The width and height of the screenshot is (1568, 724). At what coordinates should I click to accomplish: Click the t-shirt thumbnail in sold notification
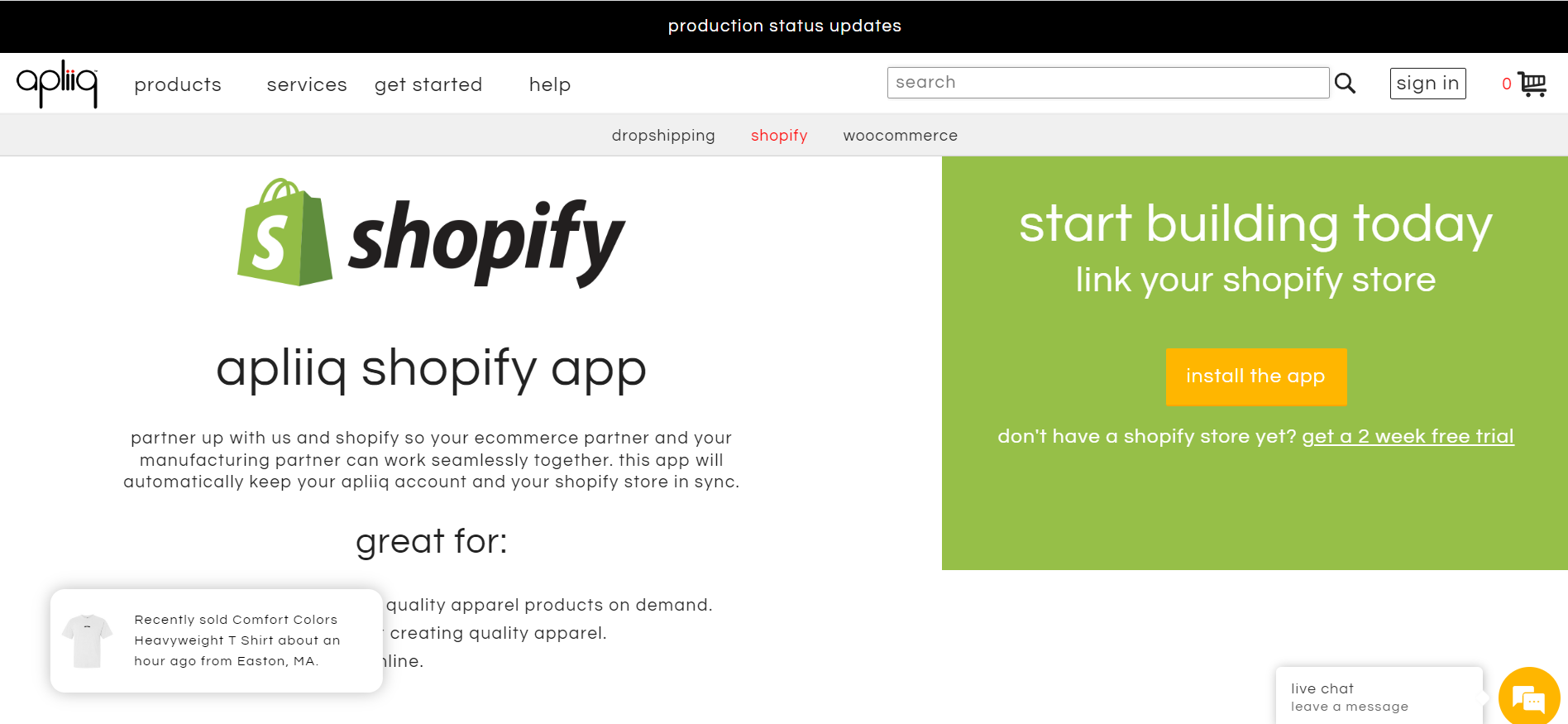(88, 640)
